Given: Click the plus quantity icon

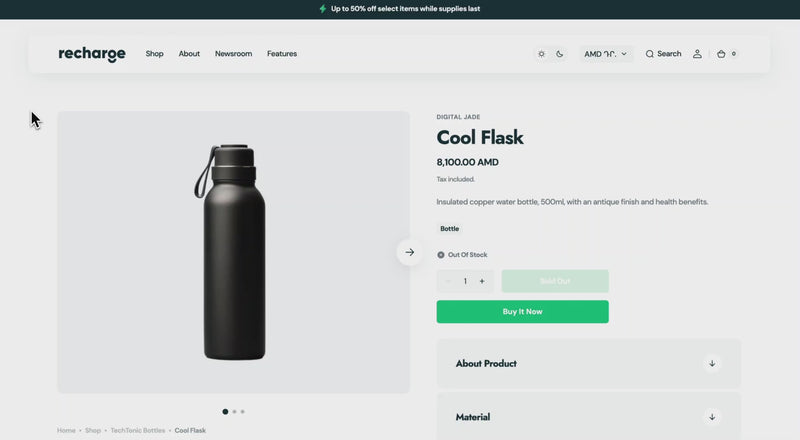Looking at the screenshot, I should pyautogui.click(x=482, y=281).
